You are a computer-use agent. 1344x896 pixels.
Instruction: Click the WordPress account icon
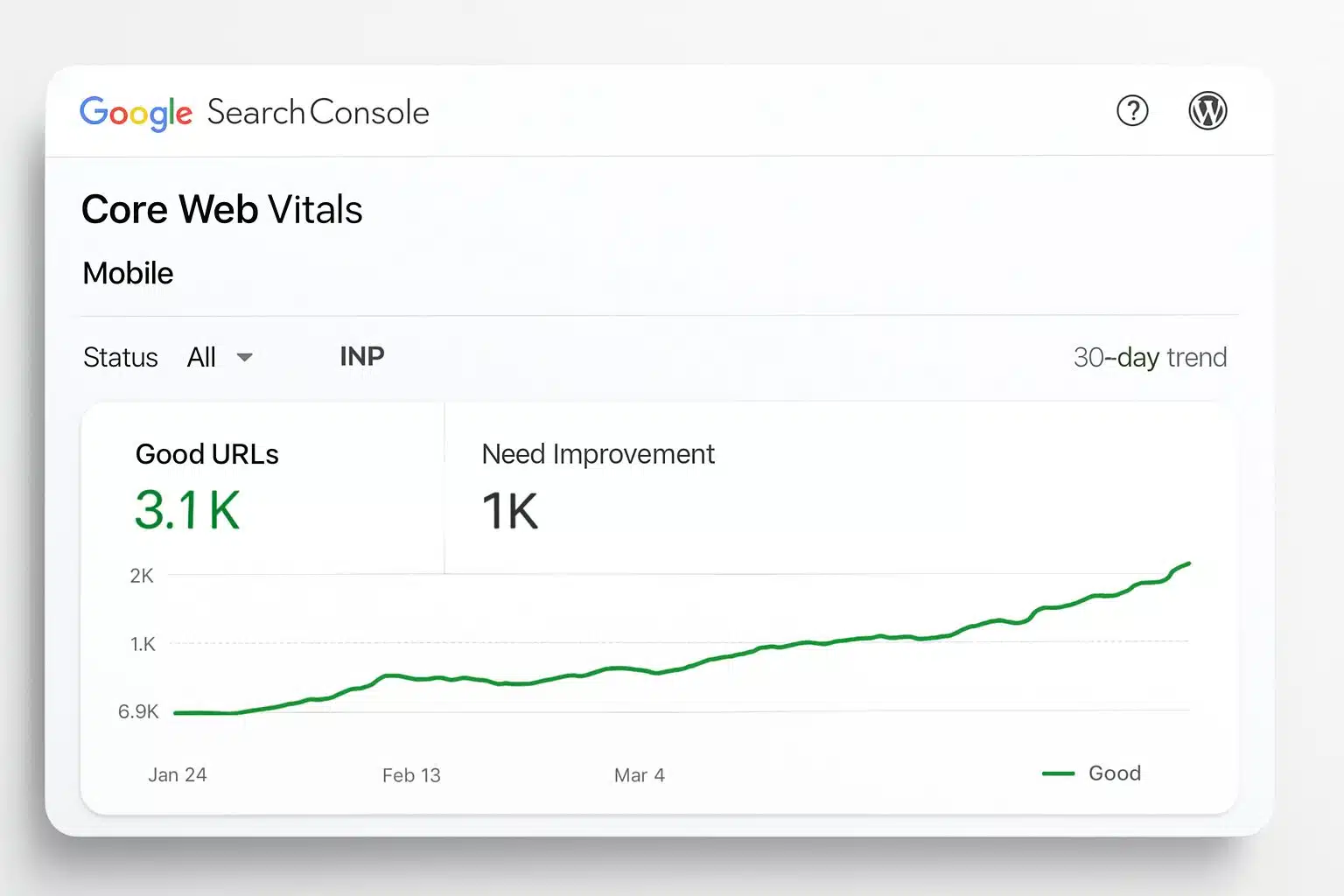[1208, 110]
